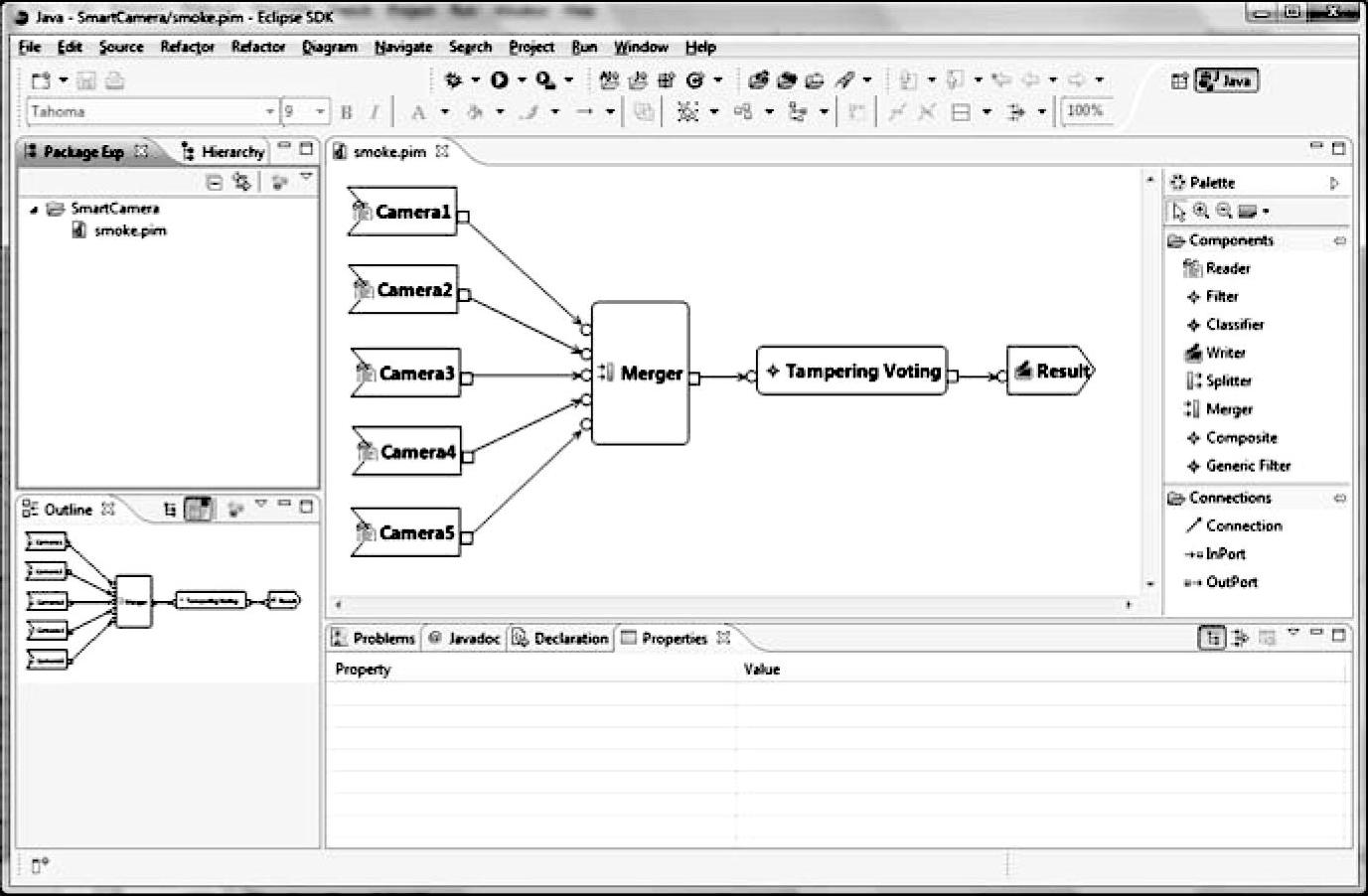Screen dimensions: 1368x896
Task: Click the diagram vertical scrollbar
Action: point(1150,381)
